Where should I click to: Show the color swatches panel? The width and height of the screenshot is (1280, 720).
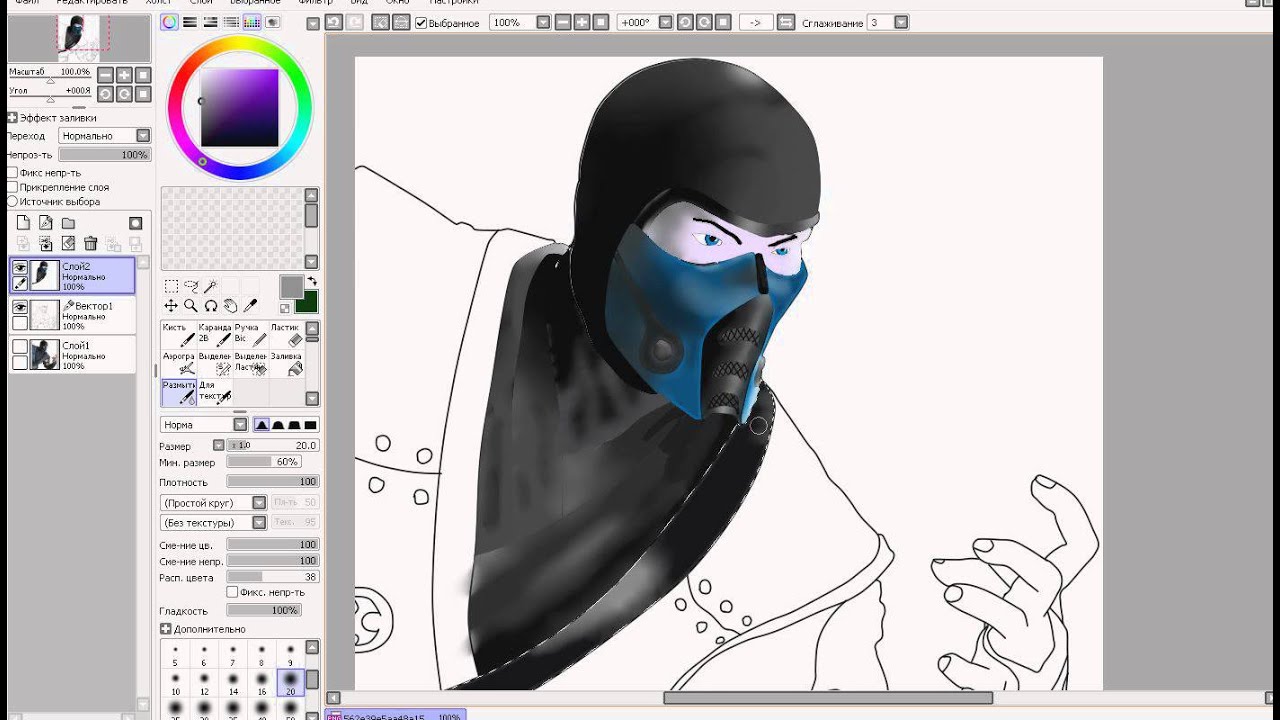tap(252, 22)
